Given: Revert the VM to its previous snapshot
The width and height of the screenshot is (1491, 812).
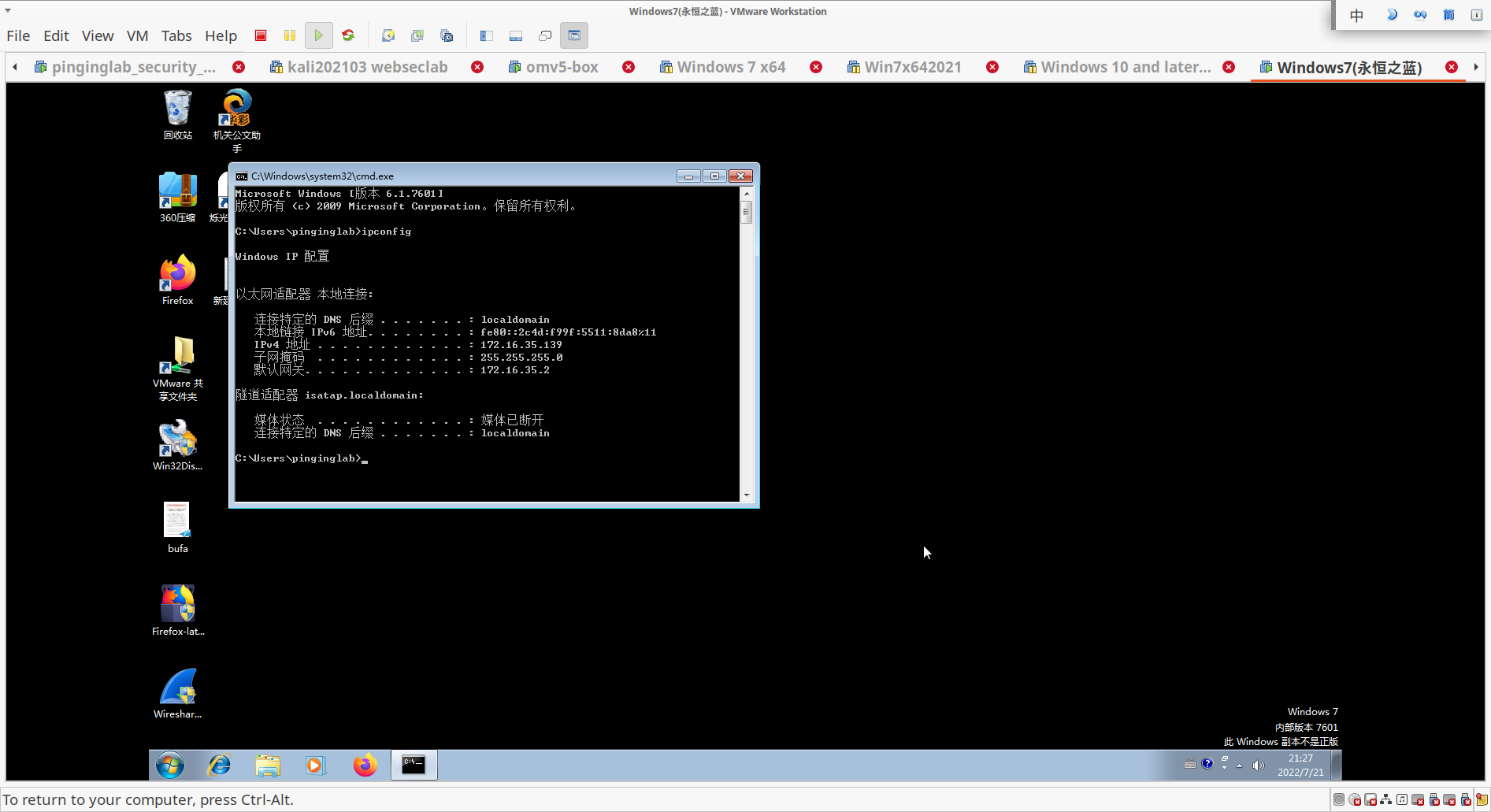Looking at the screenshot, I should tap(417, 35).
